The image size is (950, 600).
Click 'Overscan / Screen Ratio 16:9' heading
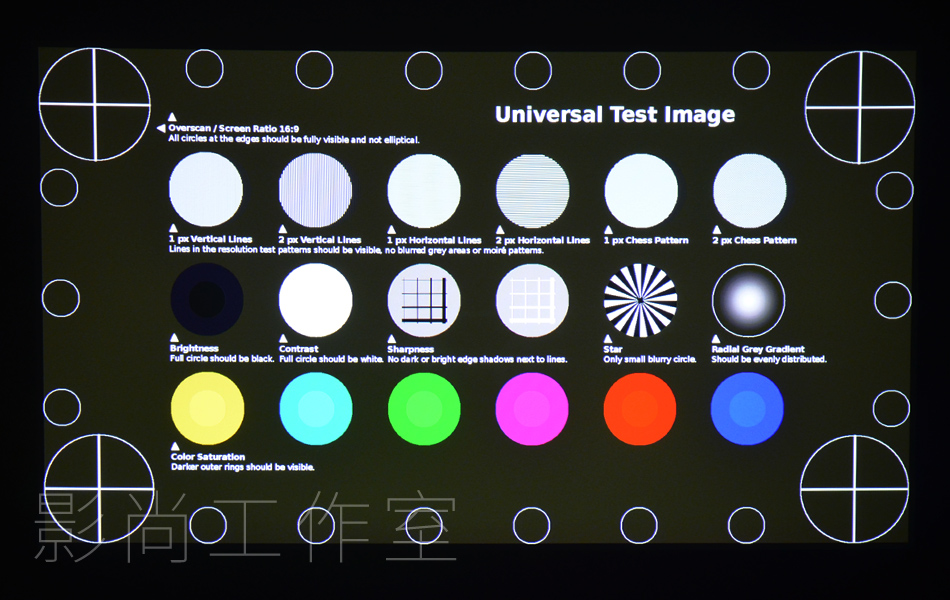point(233,128)
